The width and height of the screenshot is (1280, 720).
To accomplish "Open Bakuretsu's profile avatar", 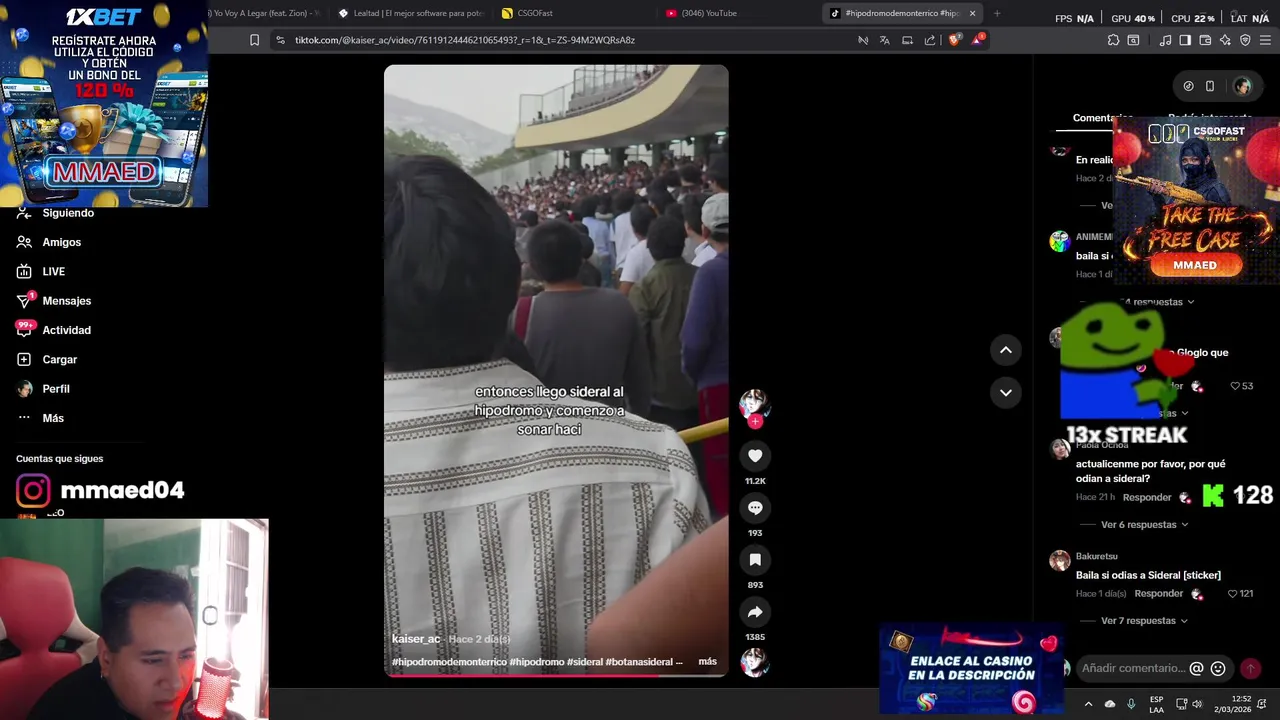I will tap(1059, 561).
